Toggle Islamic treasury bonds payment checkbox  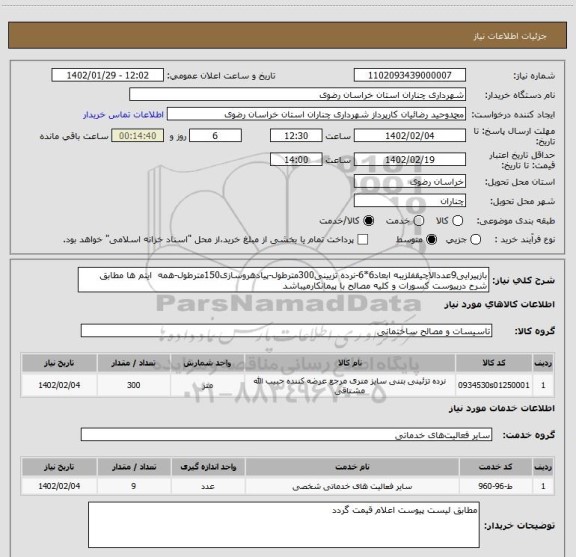pos(363,240)
